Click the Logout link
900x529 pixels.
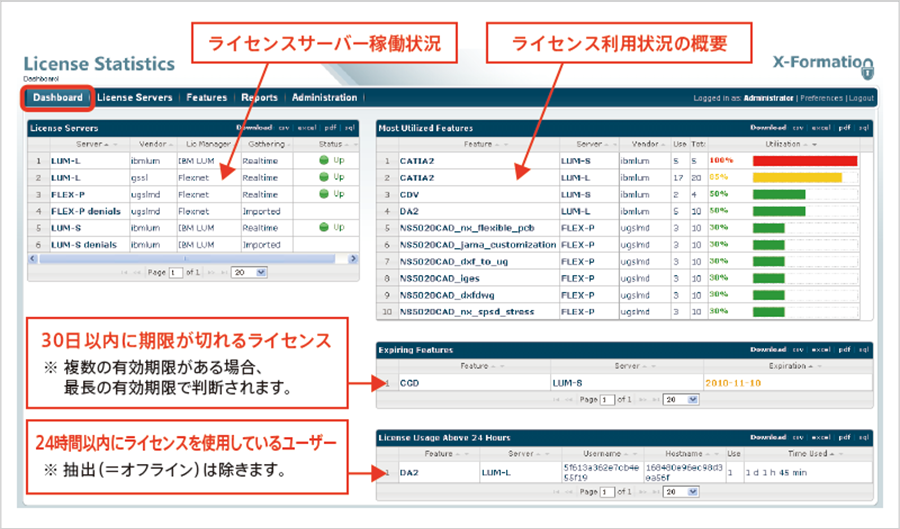[861, 98]
